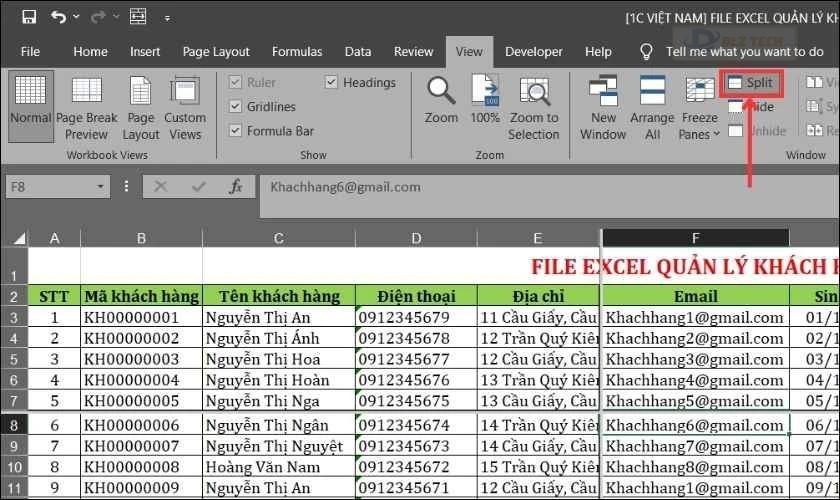Click phone cell 0912345679
Image resolution: width=840 pixels, height=500 pixels.
416,317
